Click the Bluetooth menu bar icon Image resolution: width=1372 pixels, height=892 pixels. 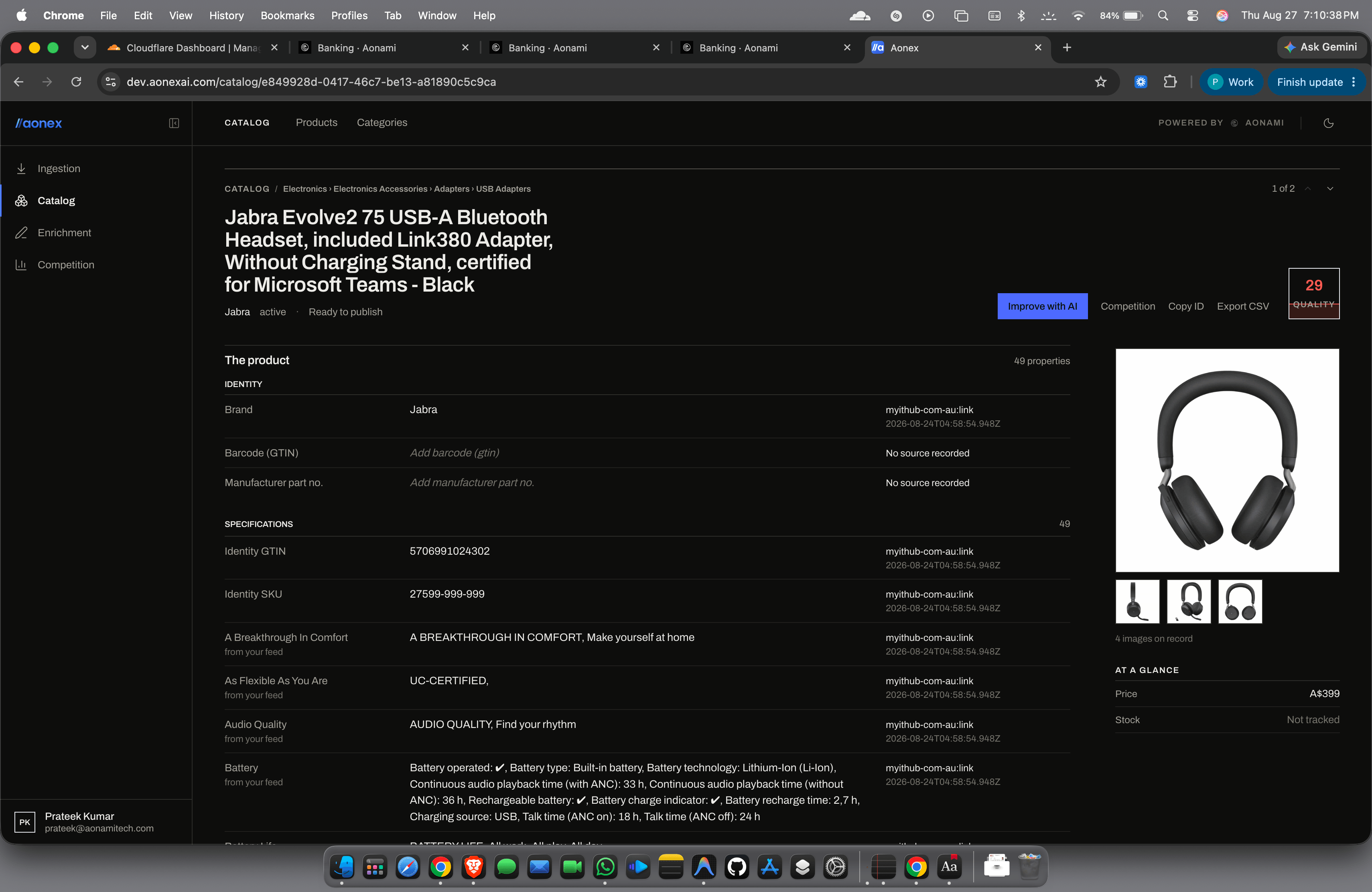1021,16
